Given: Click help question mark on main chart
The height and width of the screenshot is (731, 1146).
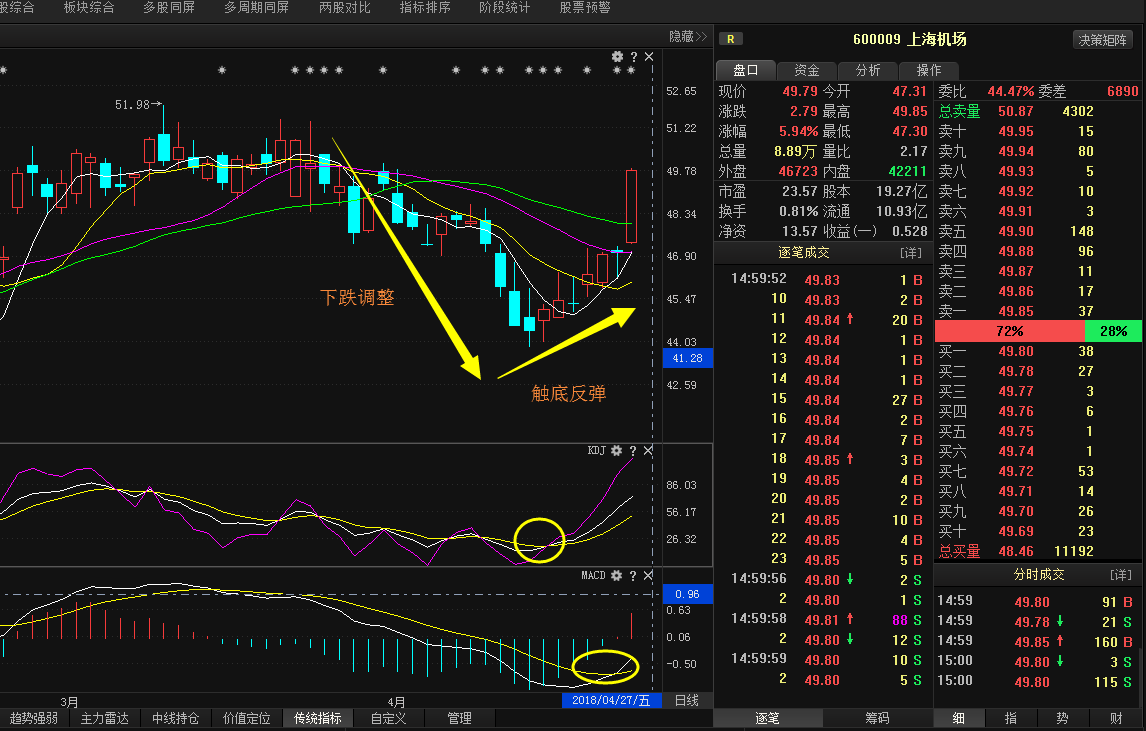Looking at the screenshot, I should [633, 57].
